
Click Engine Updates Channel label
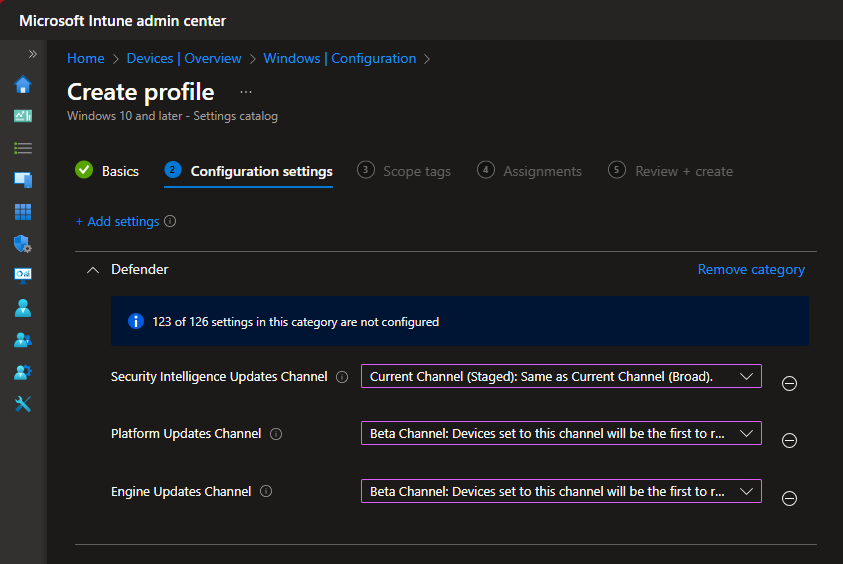click(x=181, y=491)
